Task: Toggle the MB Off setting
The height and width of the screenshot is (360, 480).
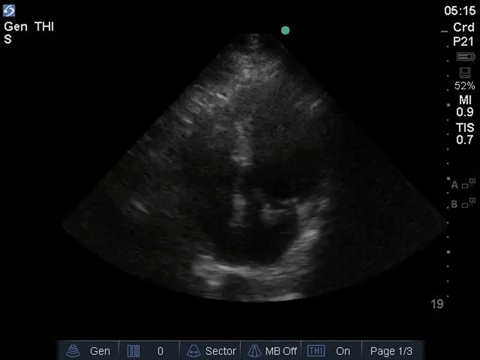Action: [281, 351]
